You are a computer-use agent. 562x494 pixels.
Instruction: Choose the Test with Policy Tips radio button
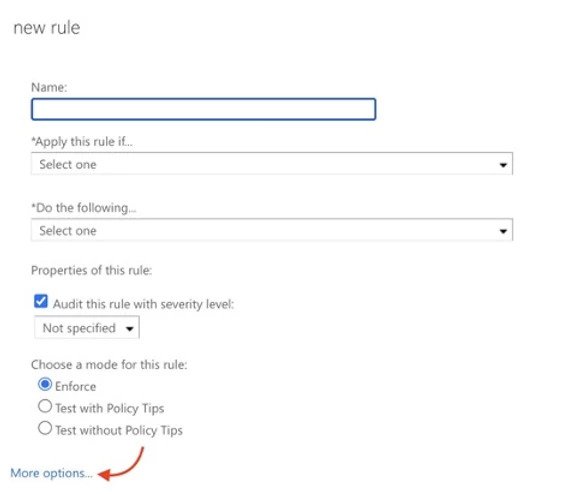[45, 406]
